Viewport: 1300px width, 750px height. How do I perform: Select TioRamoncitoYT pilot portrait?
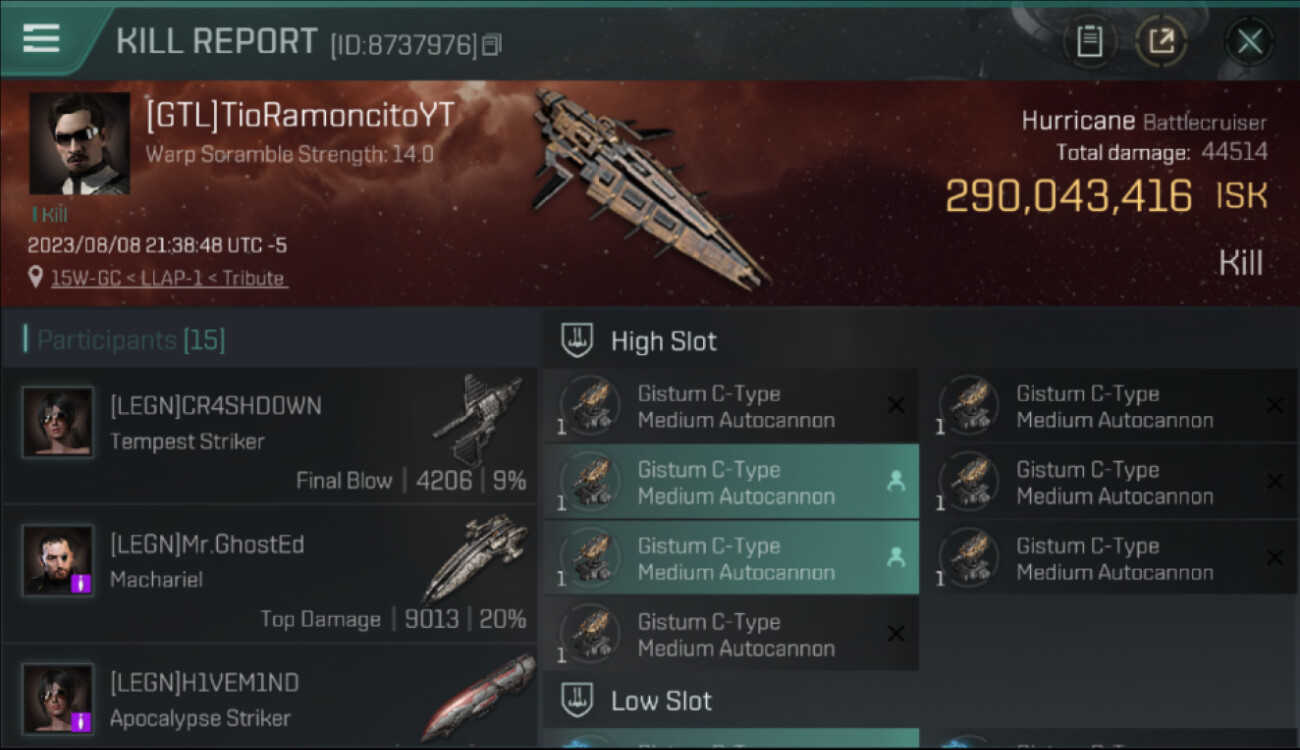[x=79, y=143]
